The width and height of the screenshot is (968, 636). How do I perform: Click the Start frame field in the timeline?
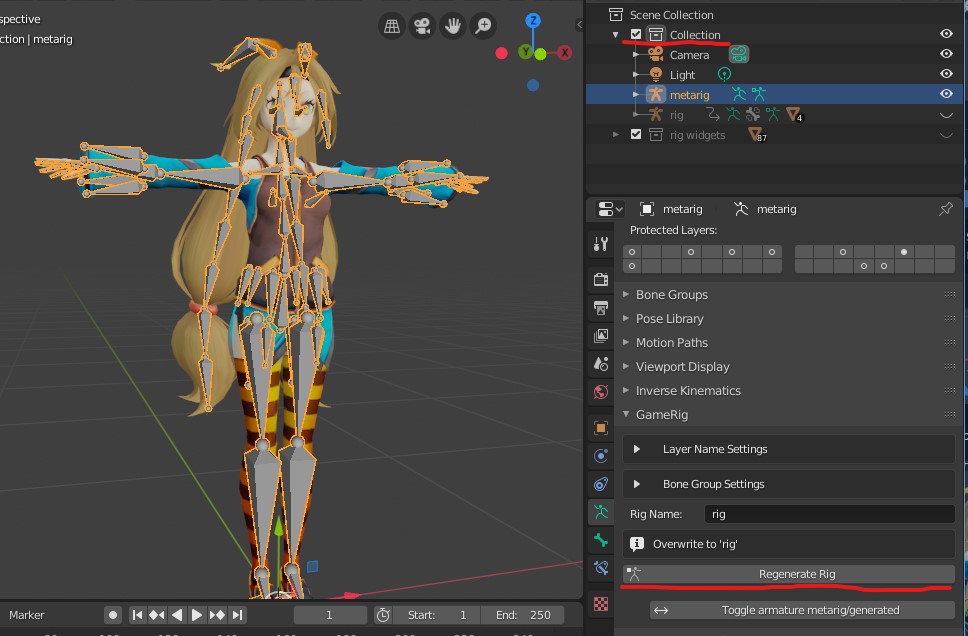438,615
